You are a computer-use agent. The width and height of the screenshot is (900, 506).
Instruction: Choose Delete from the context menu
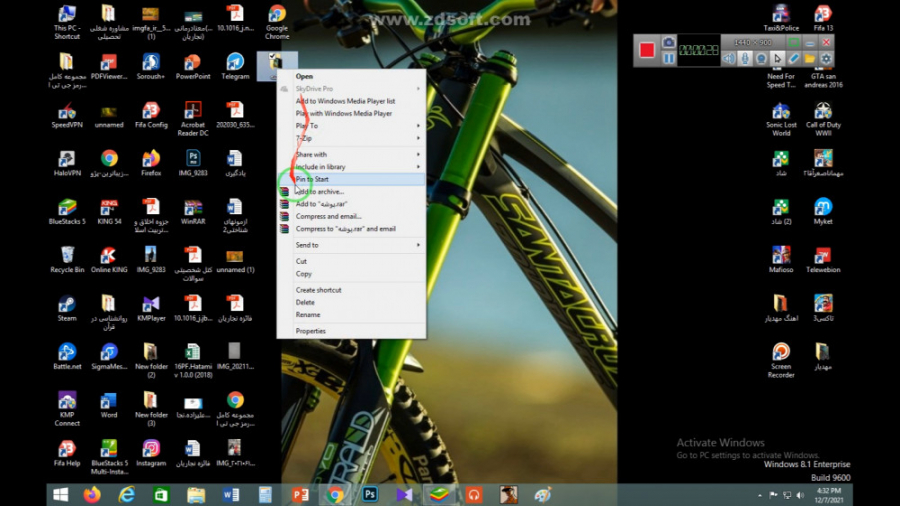[351, 302]
